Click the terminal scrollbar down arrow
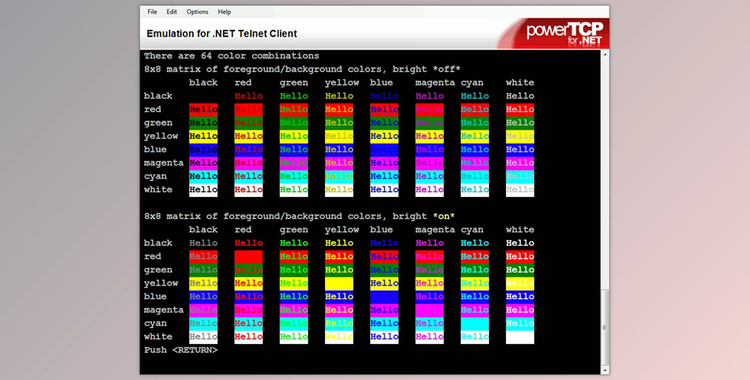Image resolution: width=750 pixels, height=380 pixels. point(605,370)
